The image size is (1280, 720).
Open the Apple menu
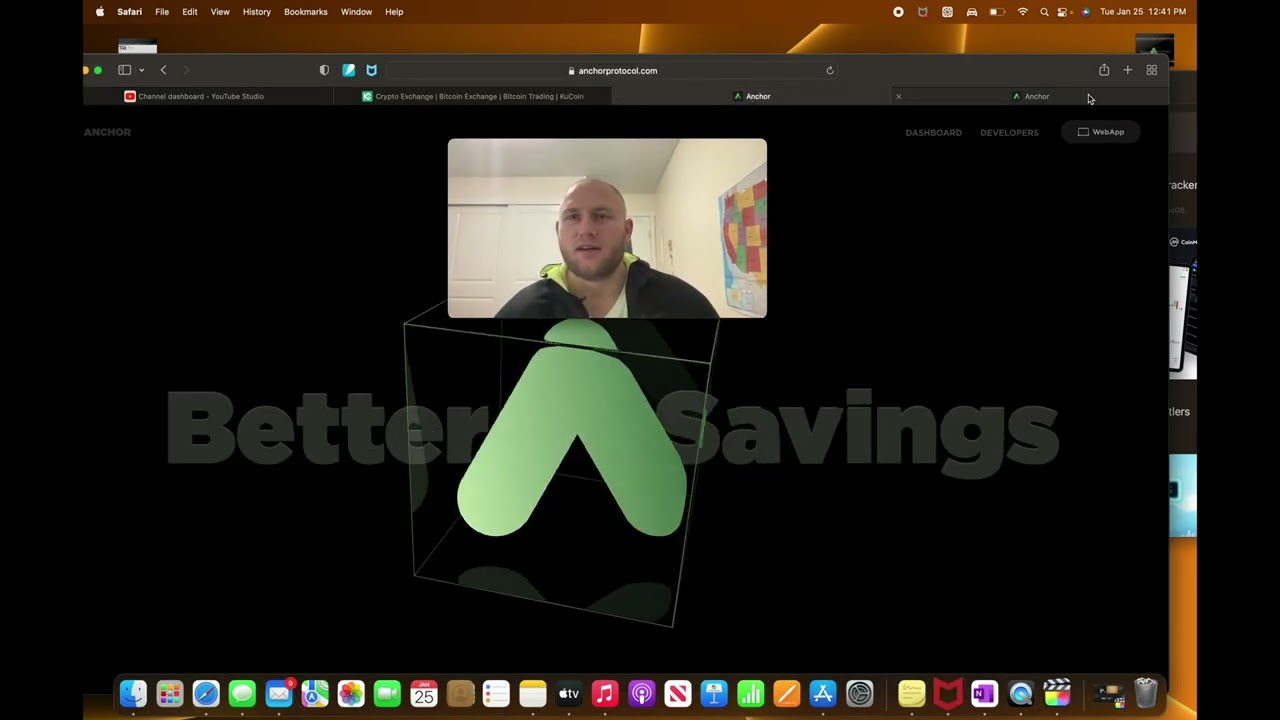click(x=100, y=12)
